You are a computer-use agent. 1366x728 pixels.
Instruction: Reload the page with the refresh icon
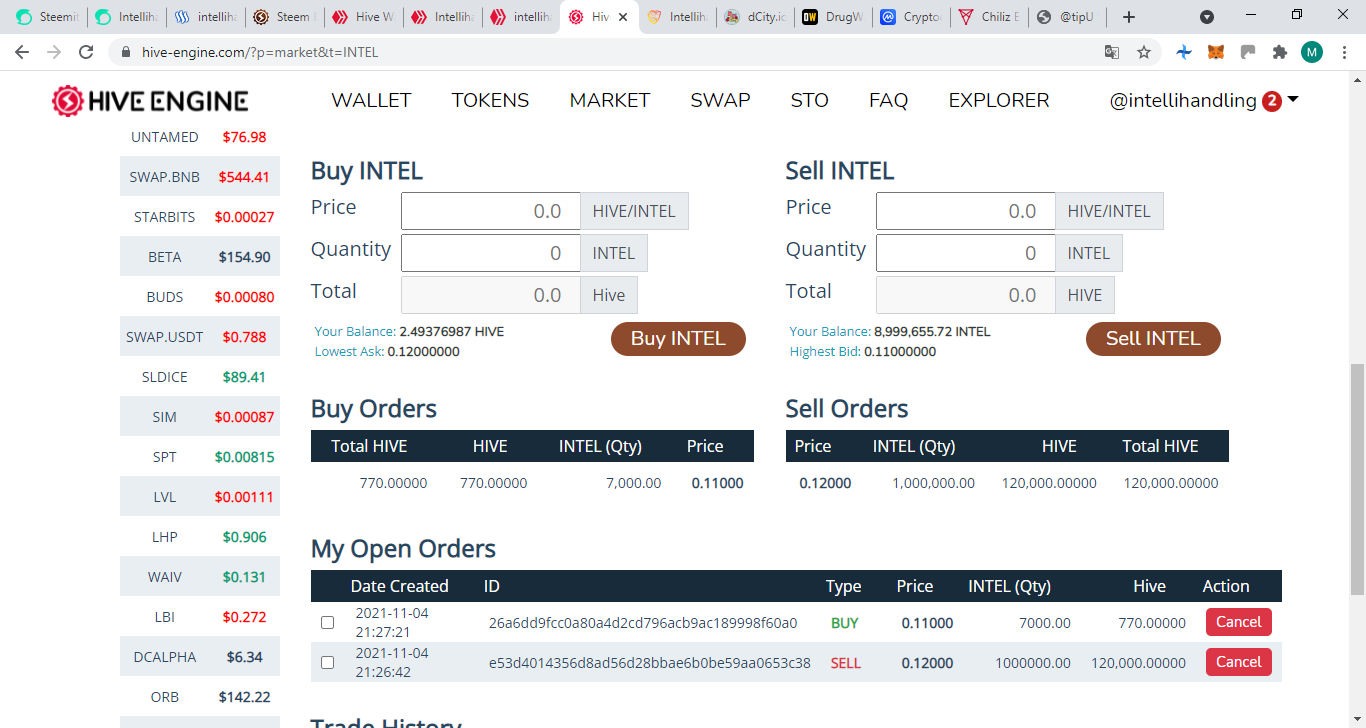(x=86, y=52)
